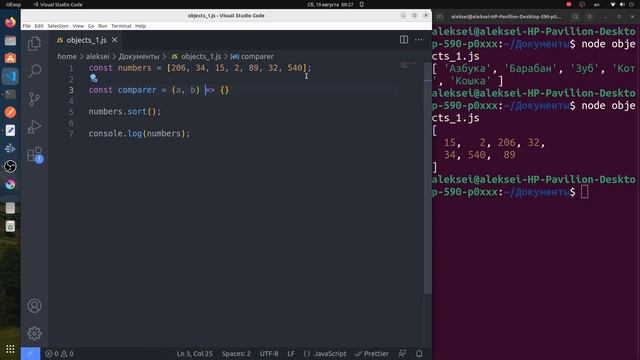Click the comparer symbol breadcrumb
The height and width of the screenshot is (360, 640).
pyautogui.click(x=252, y=56)
